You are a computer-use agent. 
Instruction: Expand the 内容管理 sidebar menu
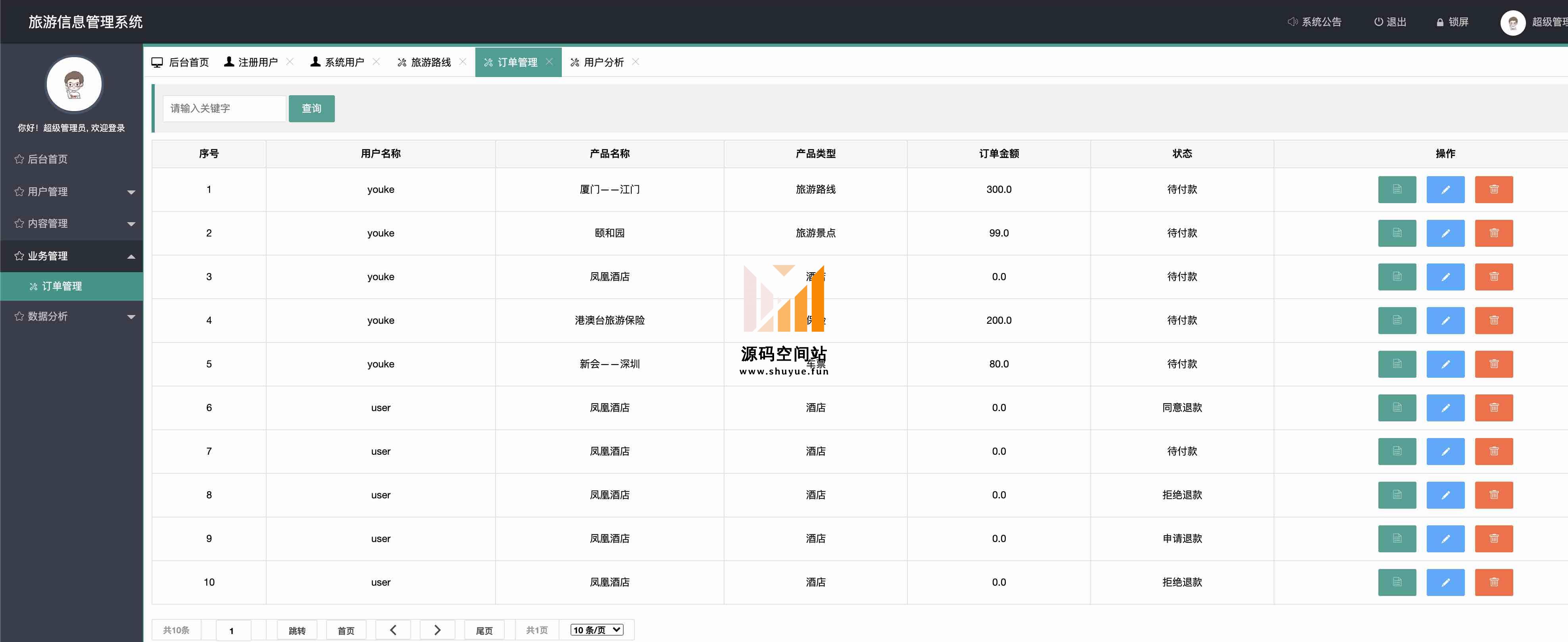[x=72, y=223]
